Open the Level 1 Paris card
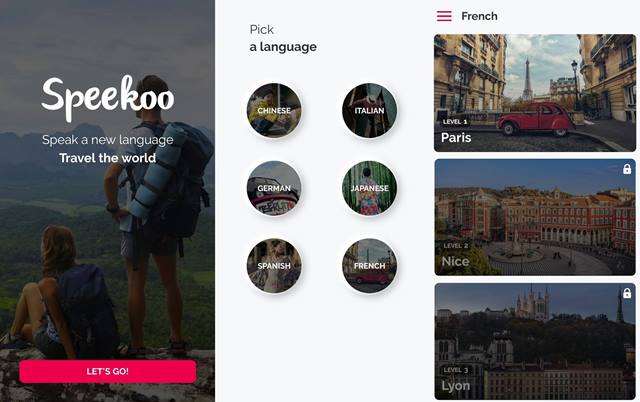Image resolution: width=640 pixels, height=402 pixels. 535,93
